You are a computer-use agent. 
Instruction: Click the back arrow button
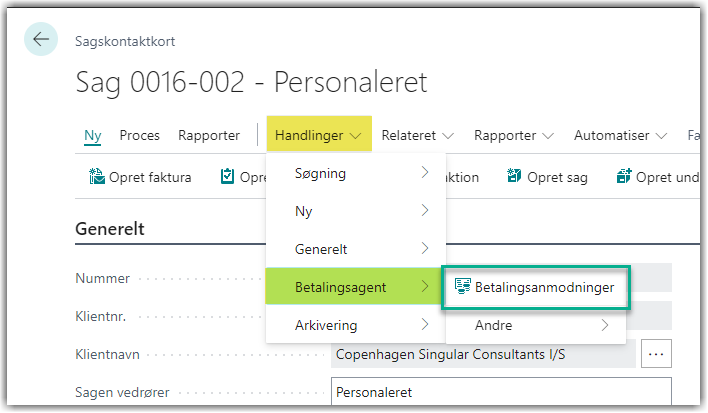[41, 39]
